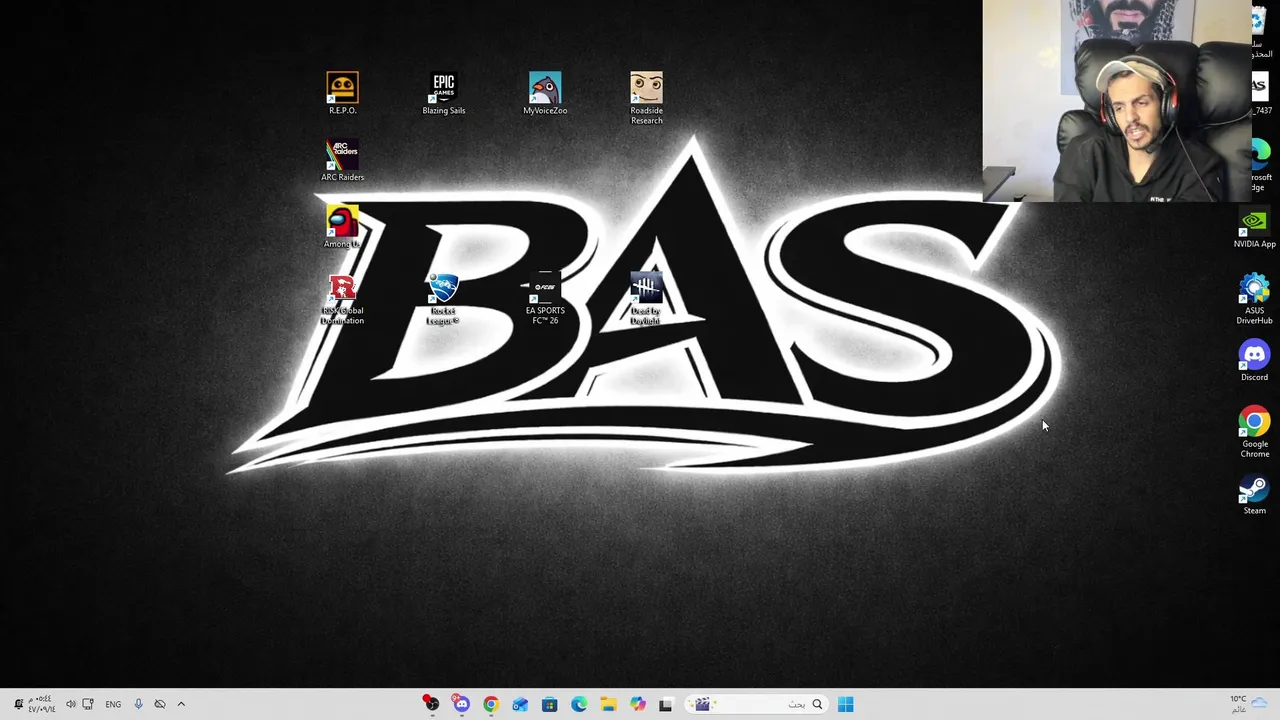Open the Microsoft Edge desktop shortcut
Image resolution: width=1280 pixels, height=720 pixels.
[x=1260, y=165]
